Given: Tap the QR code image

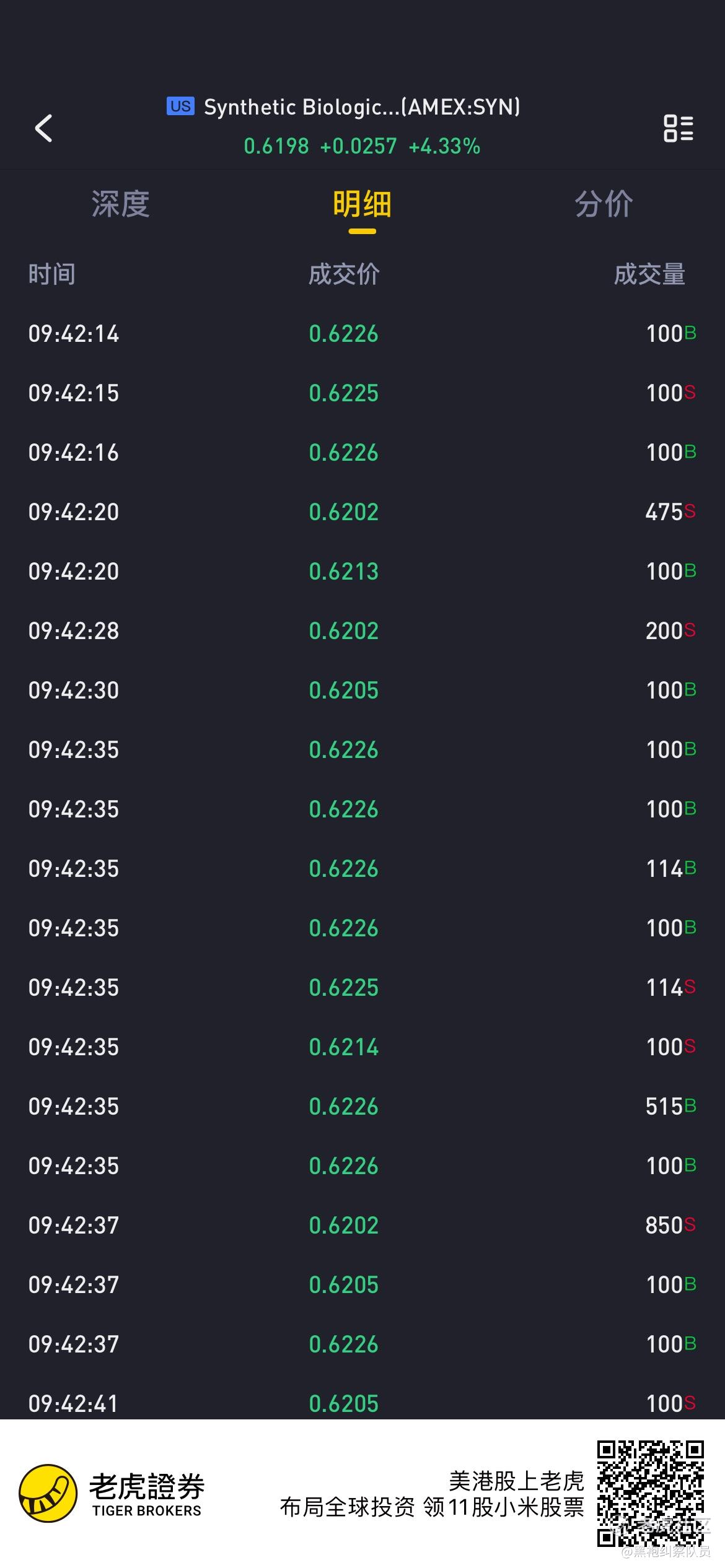Looking at the screenshot, I should 651,1493.
